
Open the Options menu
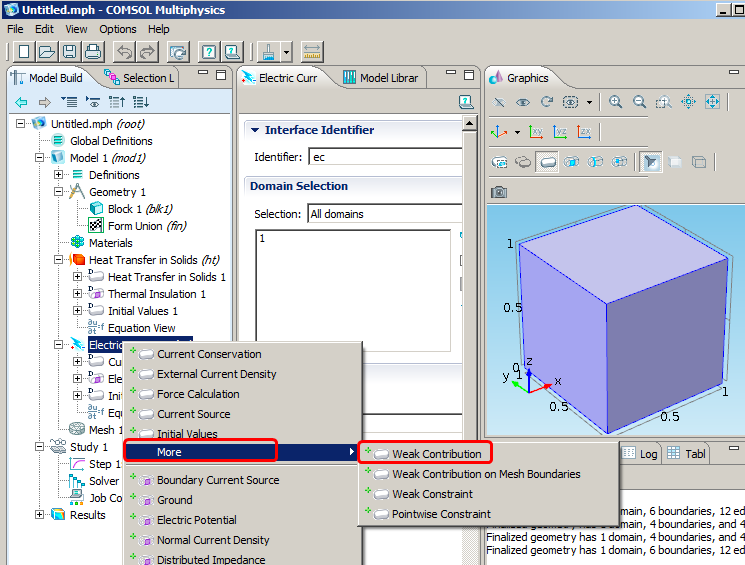point(118,29)
